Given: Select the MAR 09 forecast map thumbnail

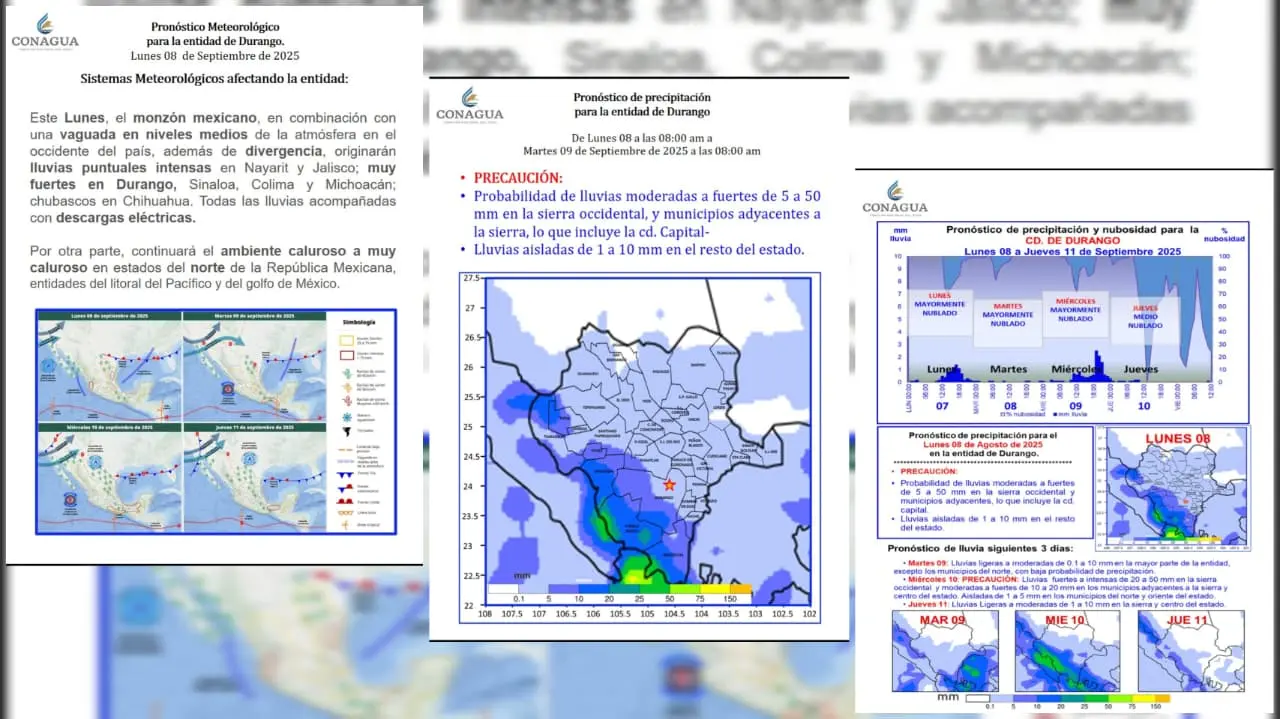Looking at the screenshot, I should (x=945, y=651).
